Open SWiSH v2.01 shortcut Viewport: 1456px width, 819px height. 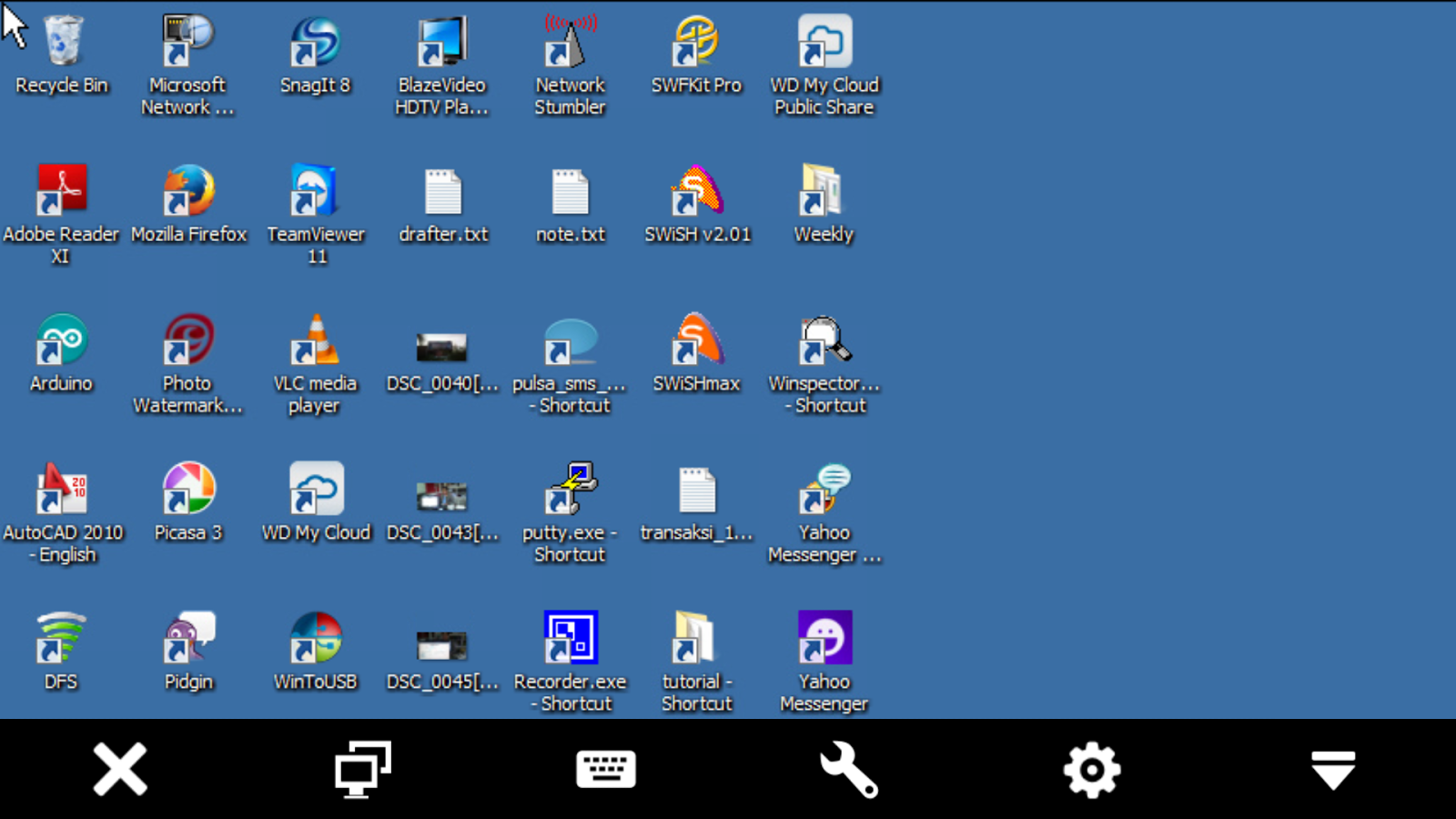(x=697, y=191)
